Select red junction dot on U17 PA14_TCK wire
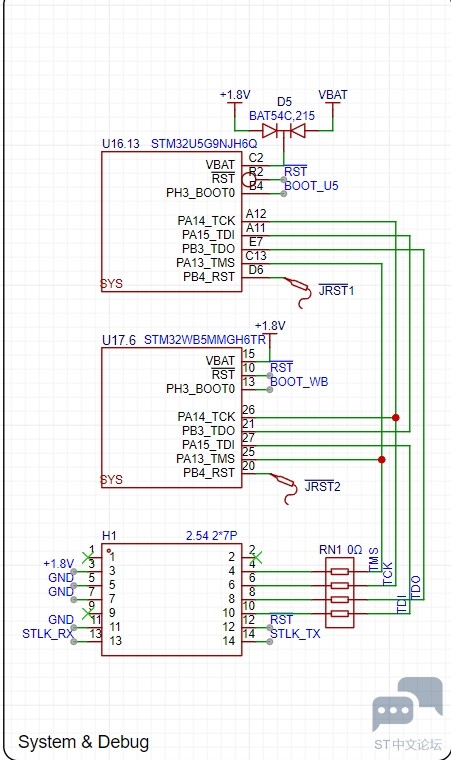Viewport: 451px width, 760px height. pyautogui.click(x=396, y=417)
